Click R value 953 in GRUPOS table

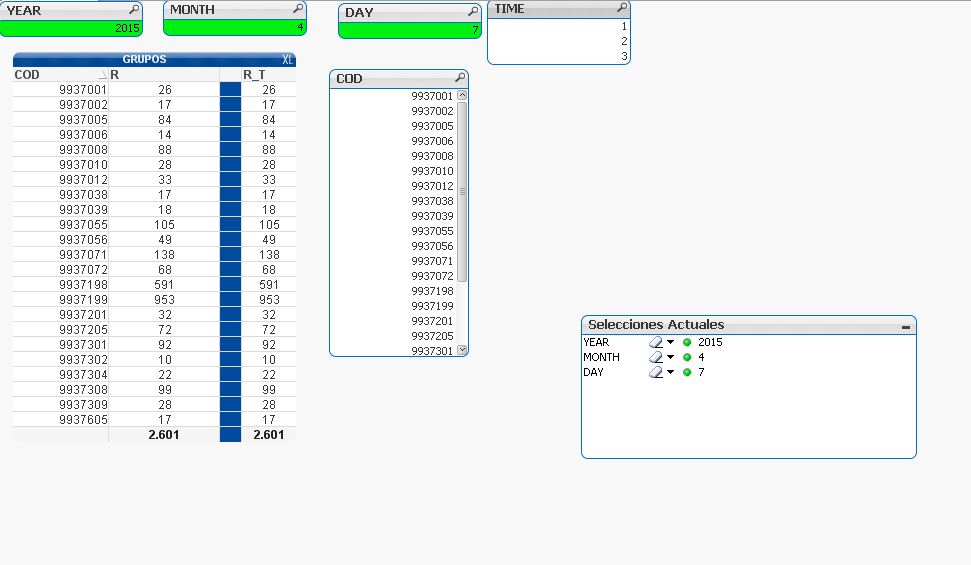point(164,300)
